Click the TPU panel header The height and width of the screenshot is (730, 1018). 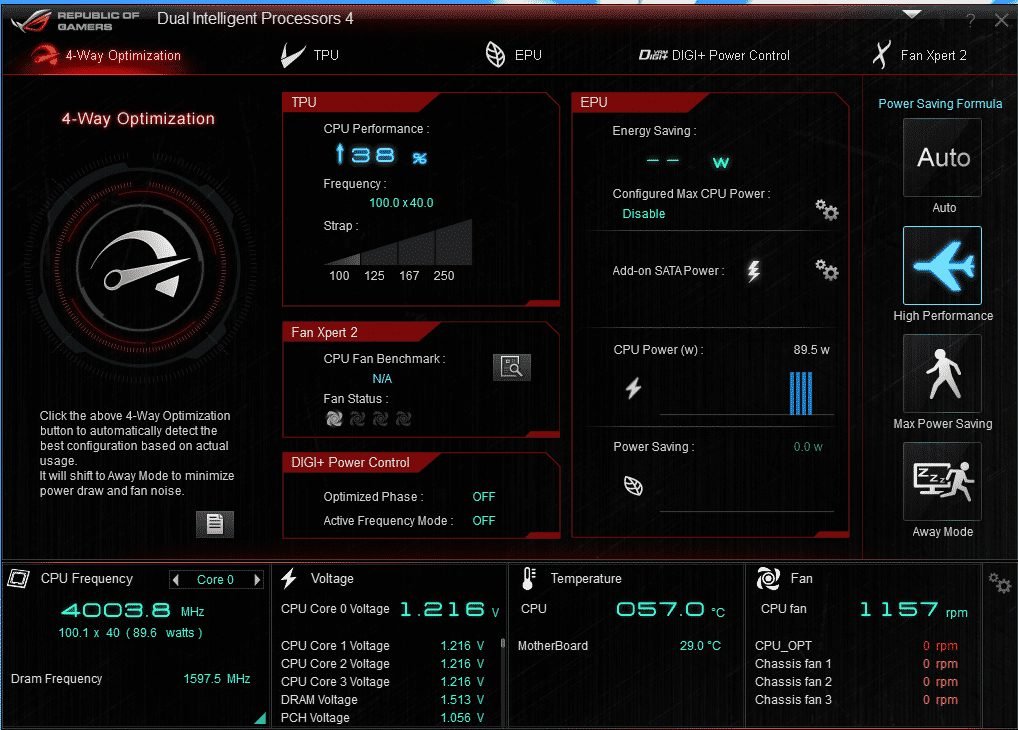[361, 102]
